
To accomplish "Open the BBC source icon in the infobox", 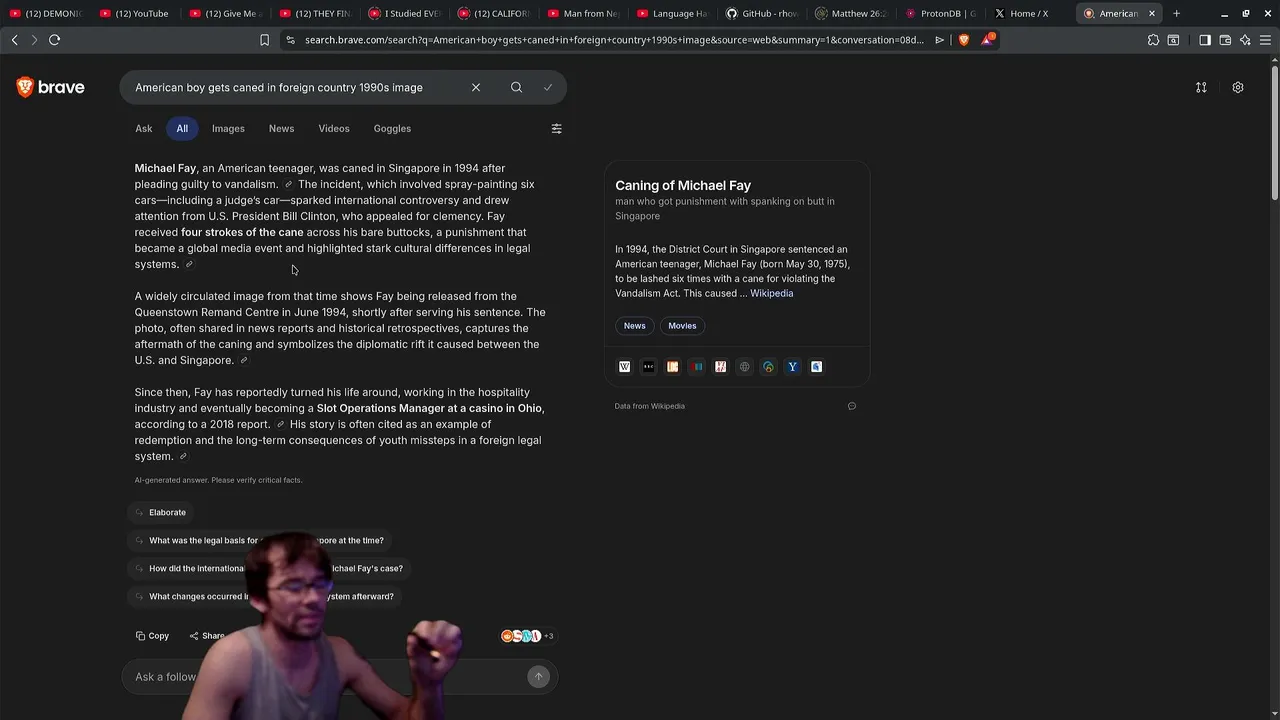I will (x=648, y=367).
